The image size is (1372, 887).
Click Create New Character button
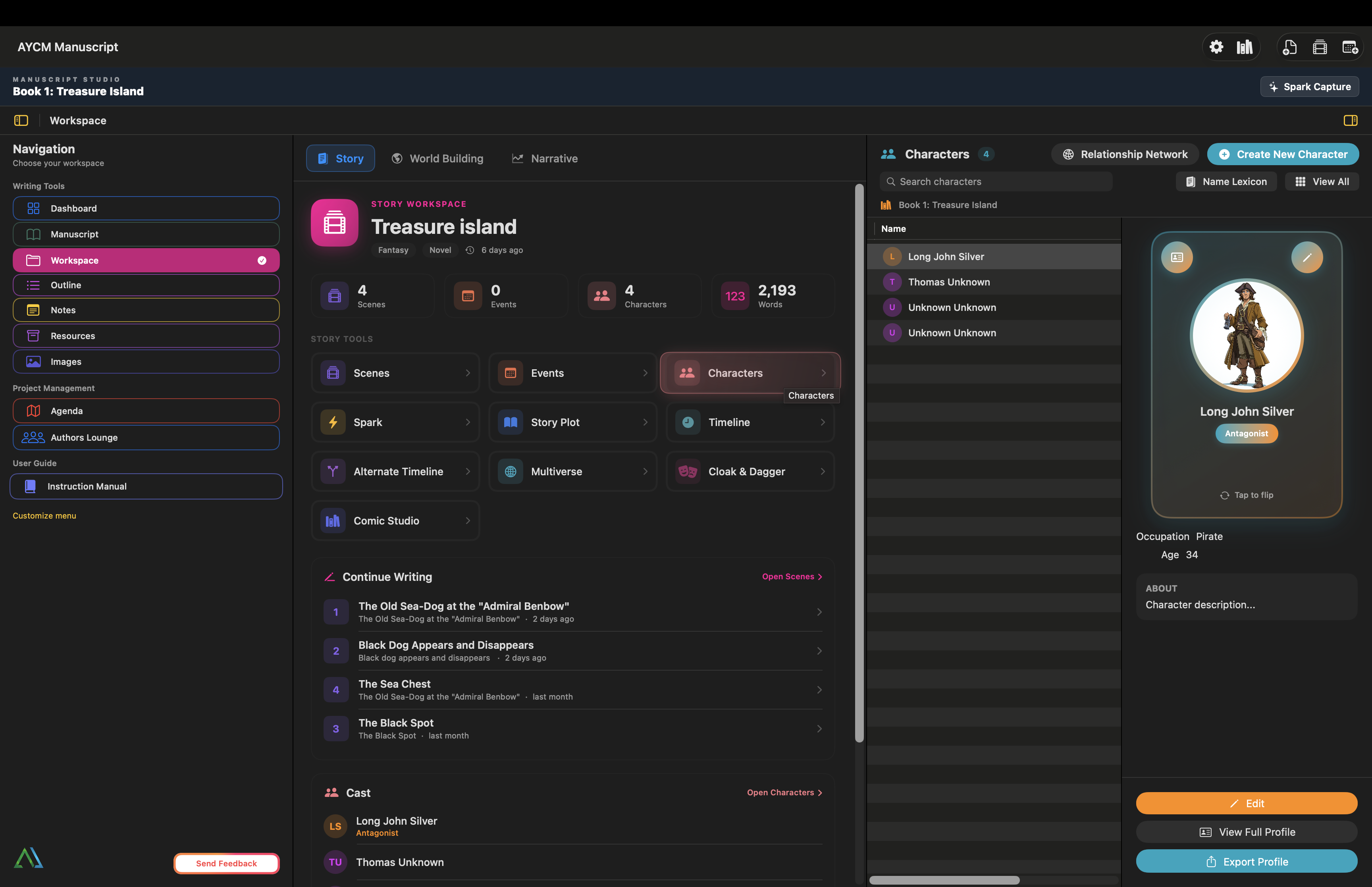coord(1283,154)
